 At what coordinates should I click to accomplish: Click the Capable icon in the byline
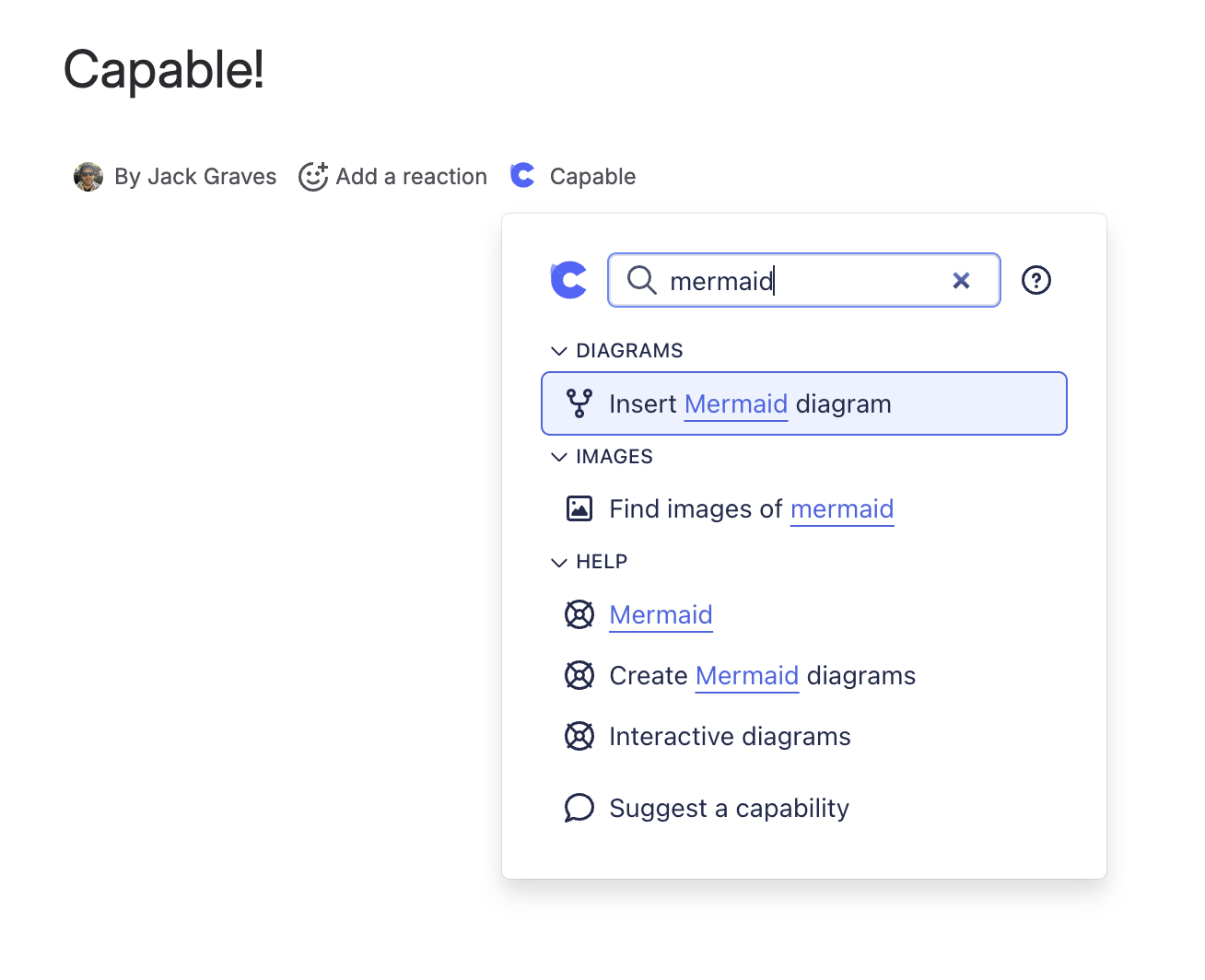pos(523,175)
